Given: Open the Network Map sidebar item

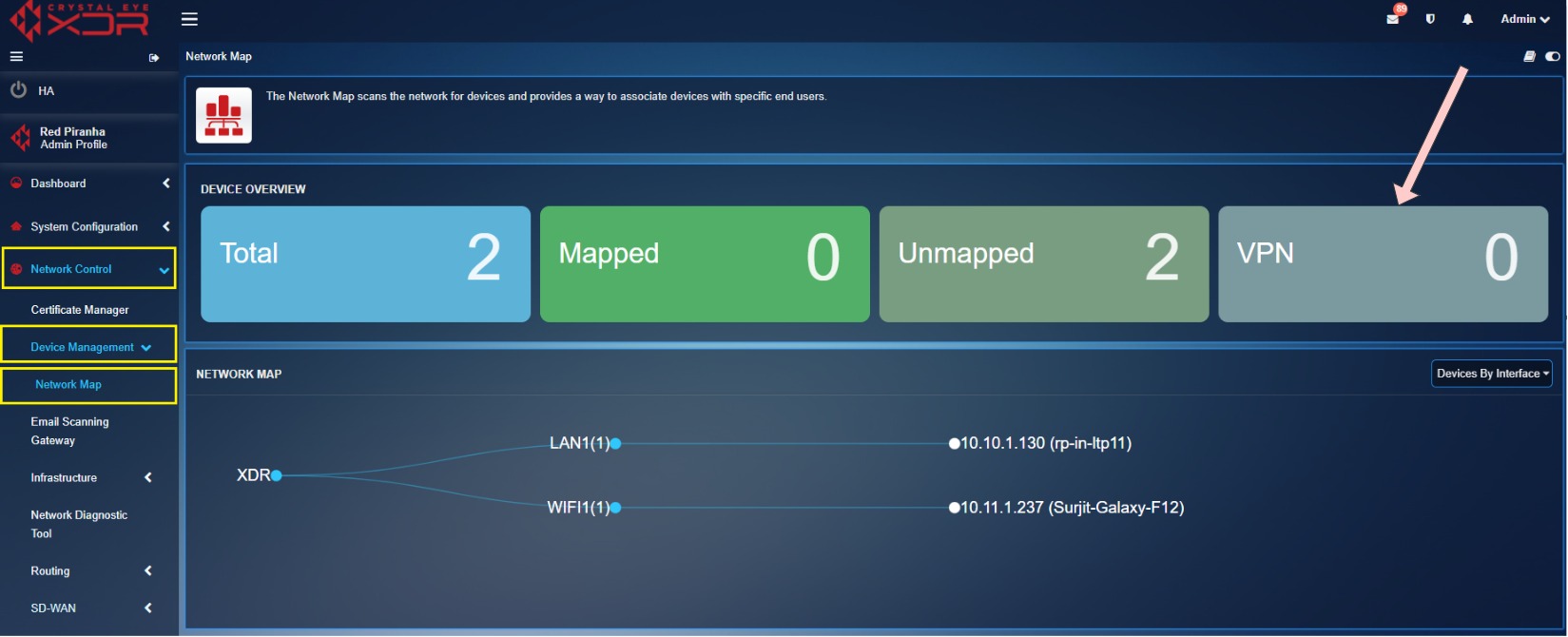Looking at the screenshot, I should (68, 384).
